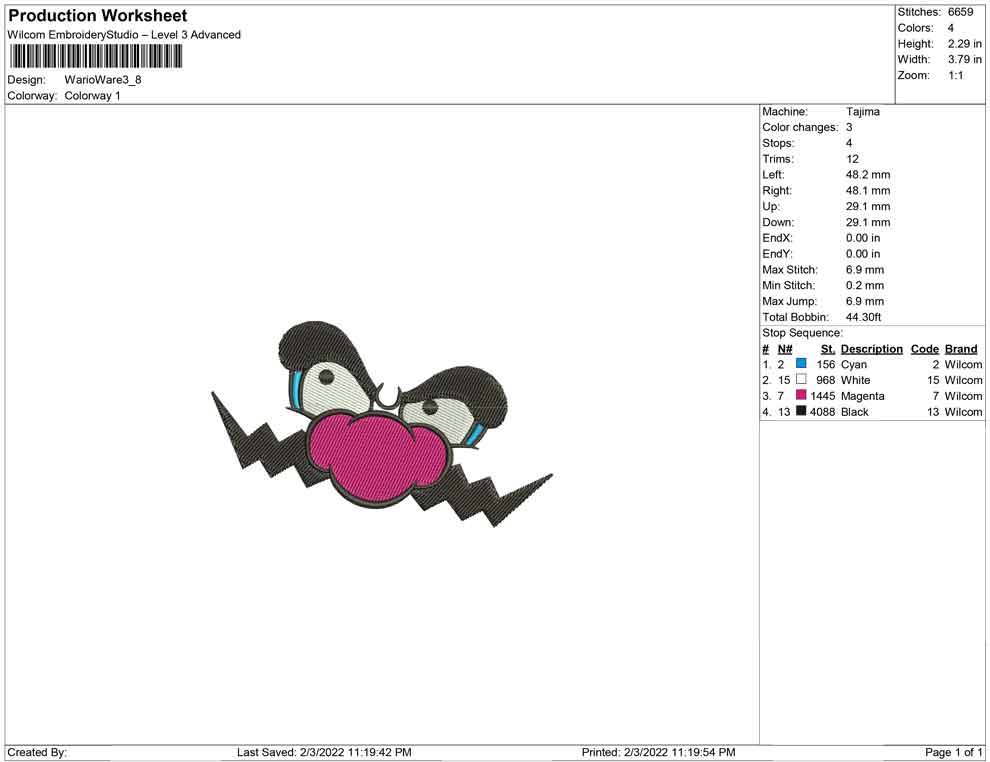Click the 'Color changes:' label
The image size is (990, 762).
tap(800, 128)
